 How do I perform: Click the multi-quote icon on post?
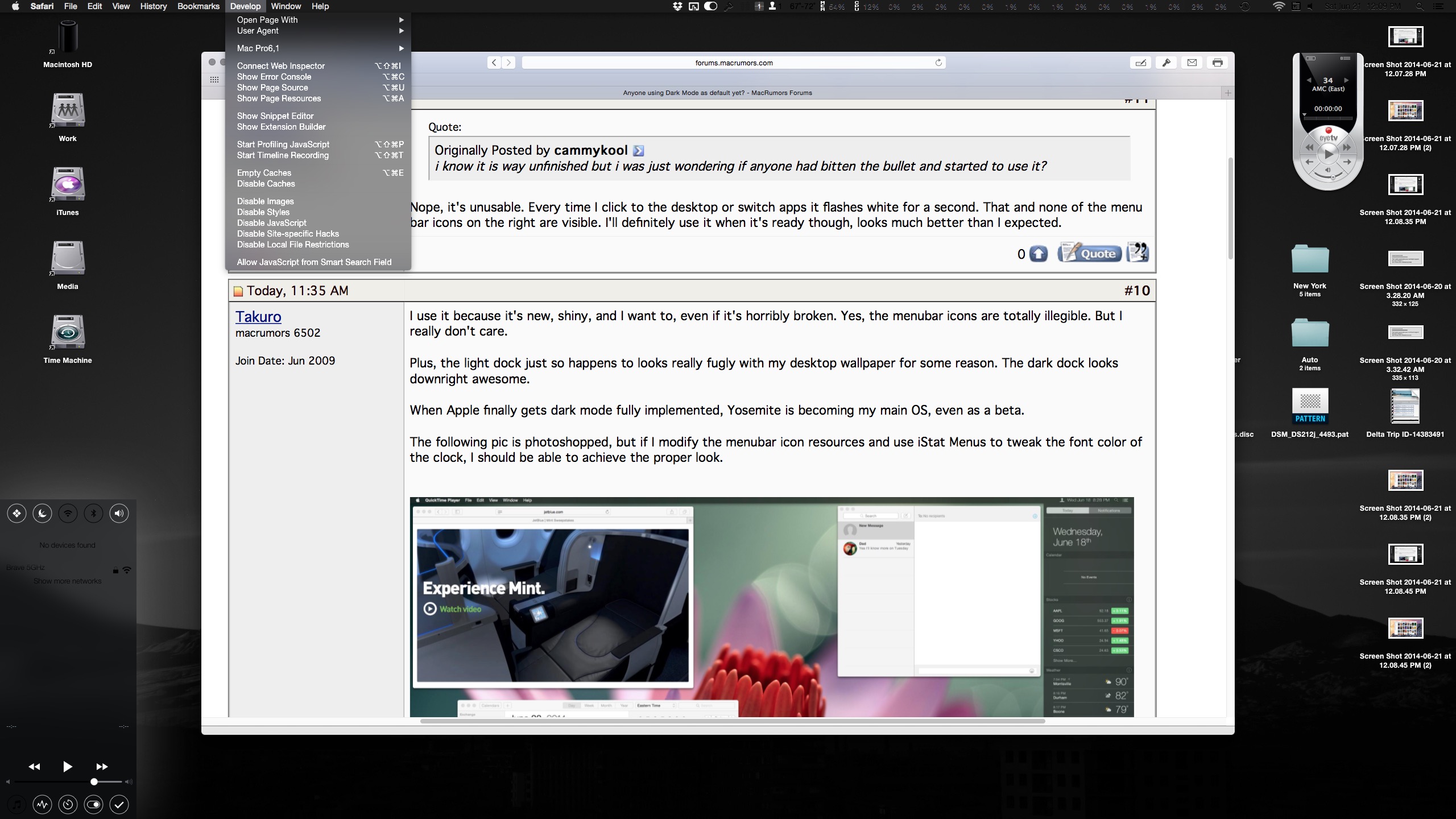click(1138, 253)
